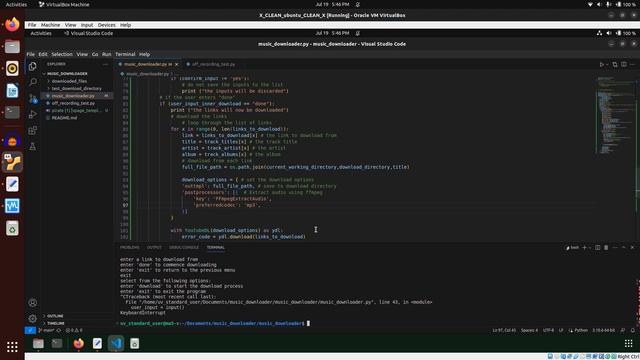
Task: Select the TERMINAL panel tab
Action: click(216, 247)
